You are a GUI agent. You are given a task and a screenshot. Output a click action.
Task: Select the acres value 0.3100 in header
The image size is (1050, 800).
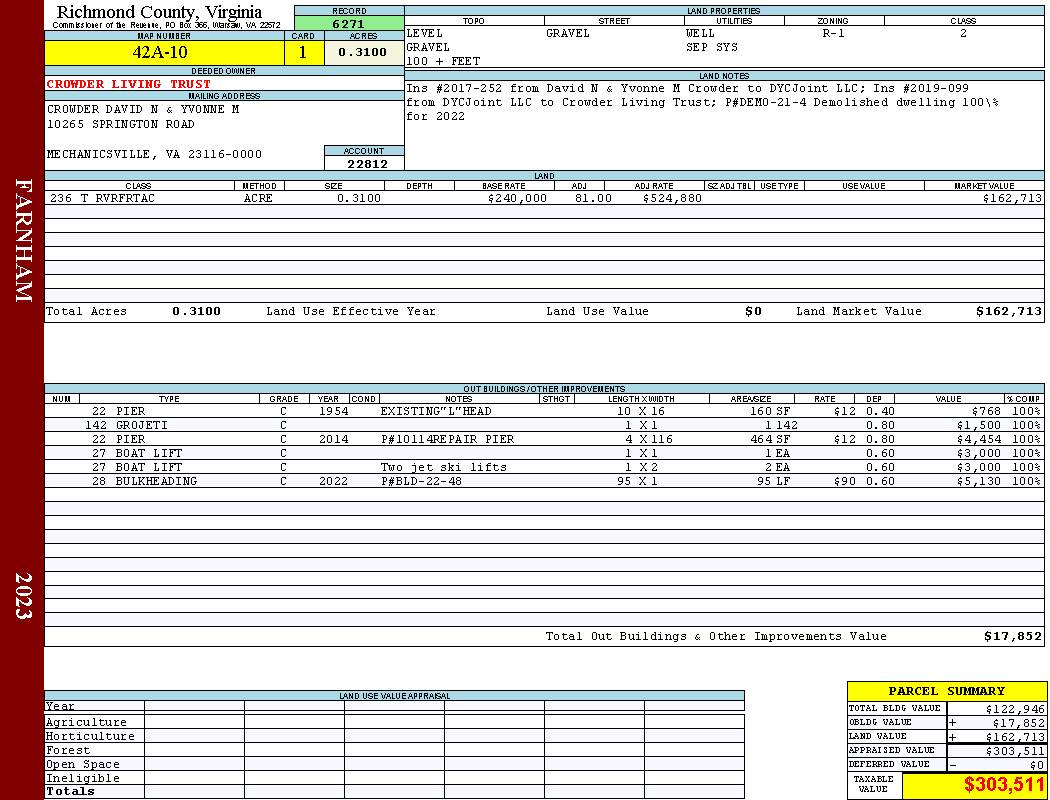click(362, 52)
